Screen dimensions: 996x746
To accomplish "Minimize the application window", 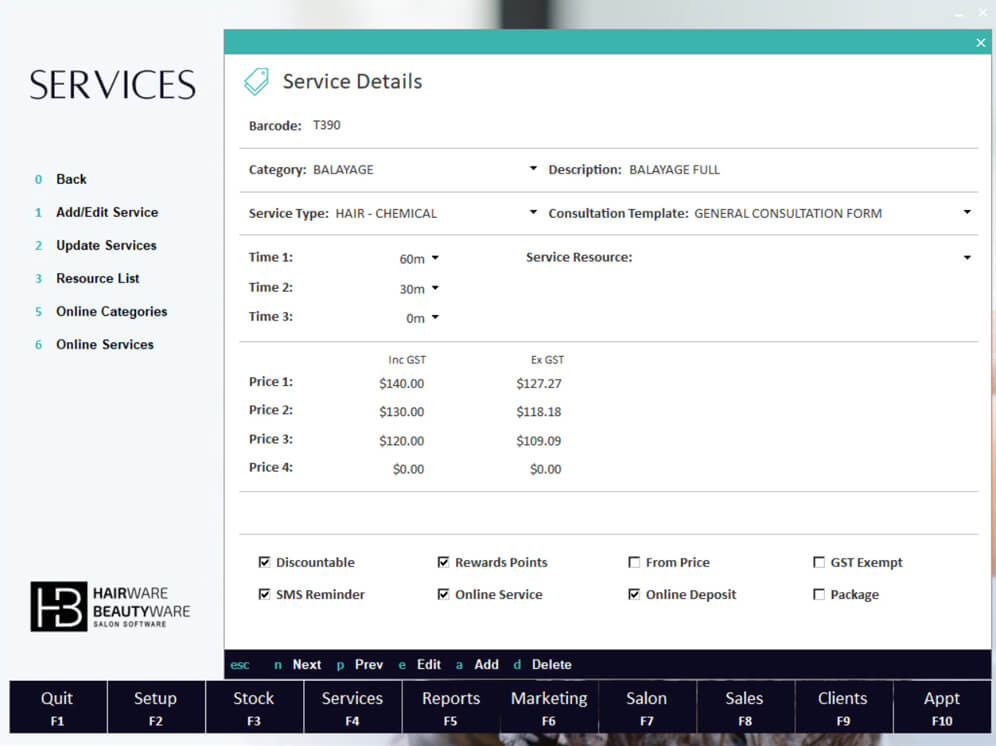I will click(x=959, y=14).
